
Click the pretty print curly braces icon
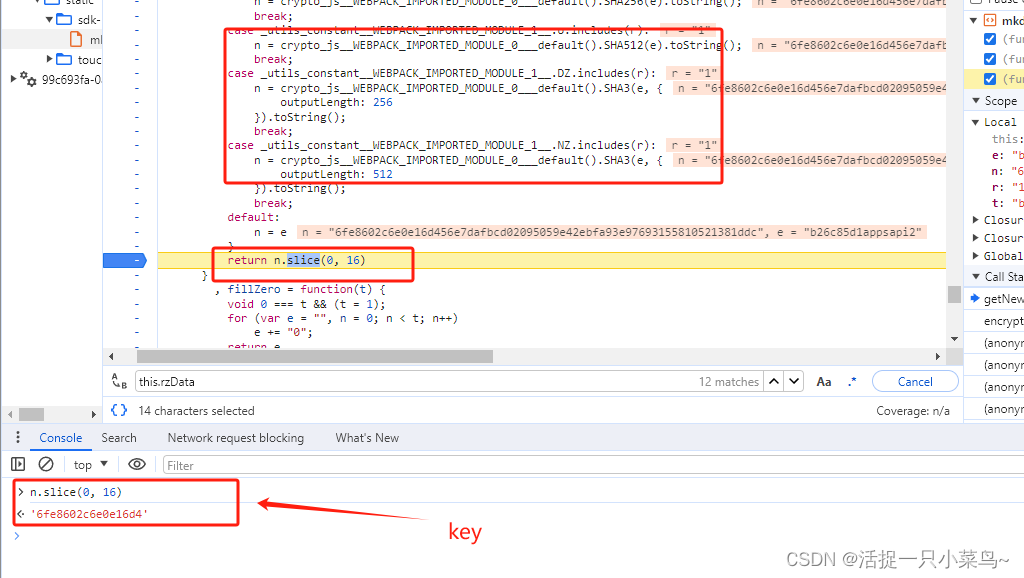(x=119, y=410)
